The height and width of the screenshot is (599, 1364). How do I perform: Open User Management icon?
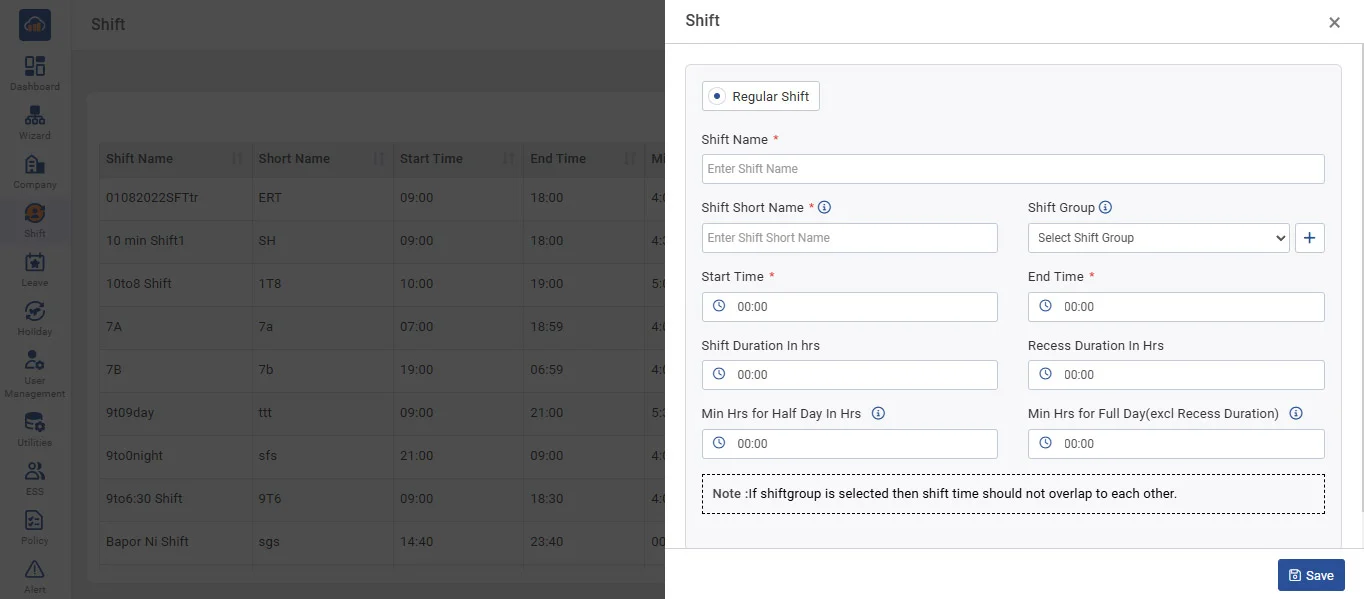pyautogui.click(x=35, y=361)
